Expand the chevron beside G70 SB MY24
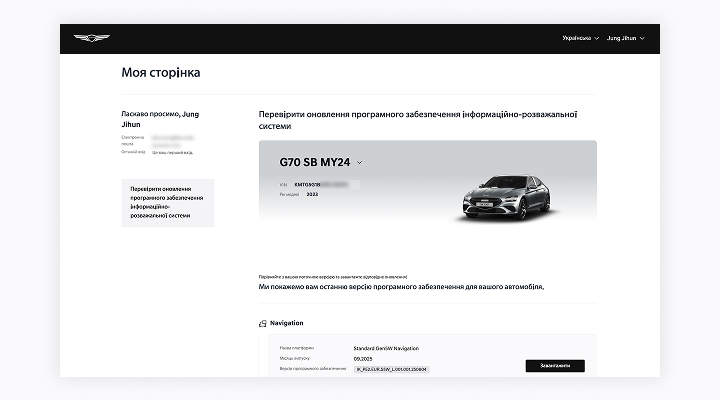Screen dimensions: 720x400 [359, 162]
